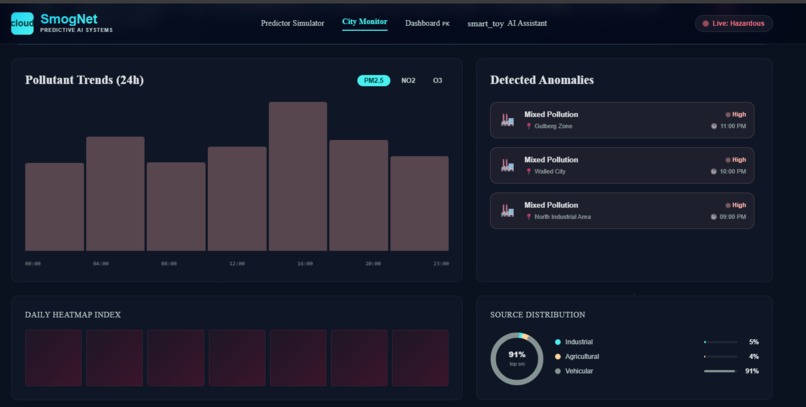Viewport: 806px width, 407px height.
Task: Click the Live: Hazardous status badge
Action: (734, 24)
